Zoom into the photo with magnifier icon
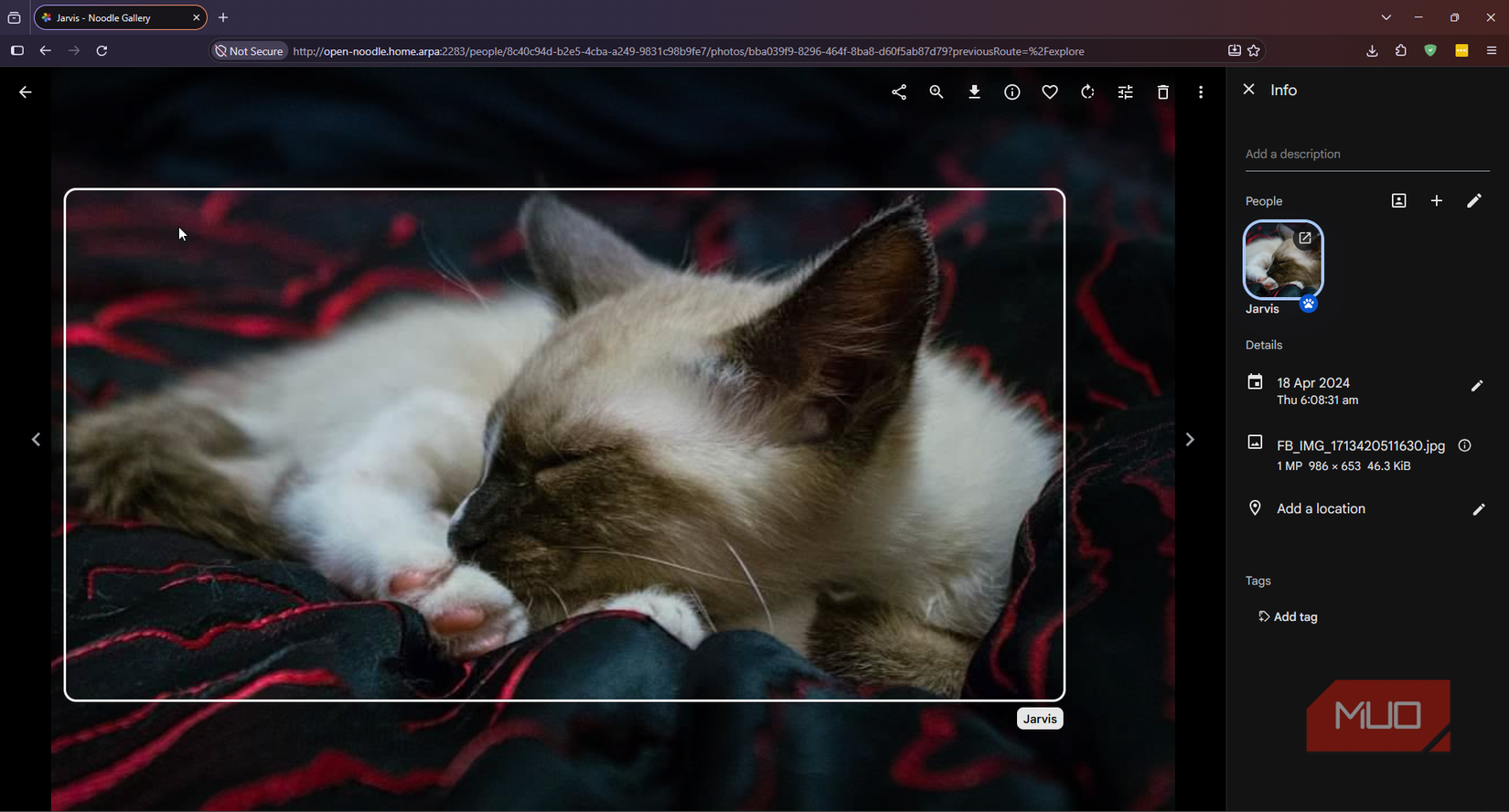The width and height of the screenshot is (1509, 812). tap(936, 92)
